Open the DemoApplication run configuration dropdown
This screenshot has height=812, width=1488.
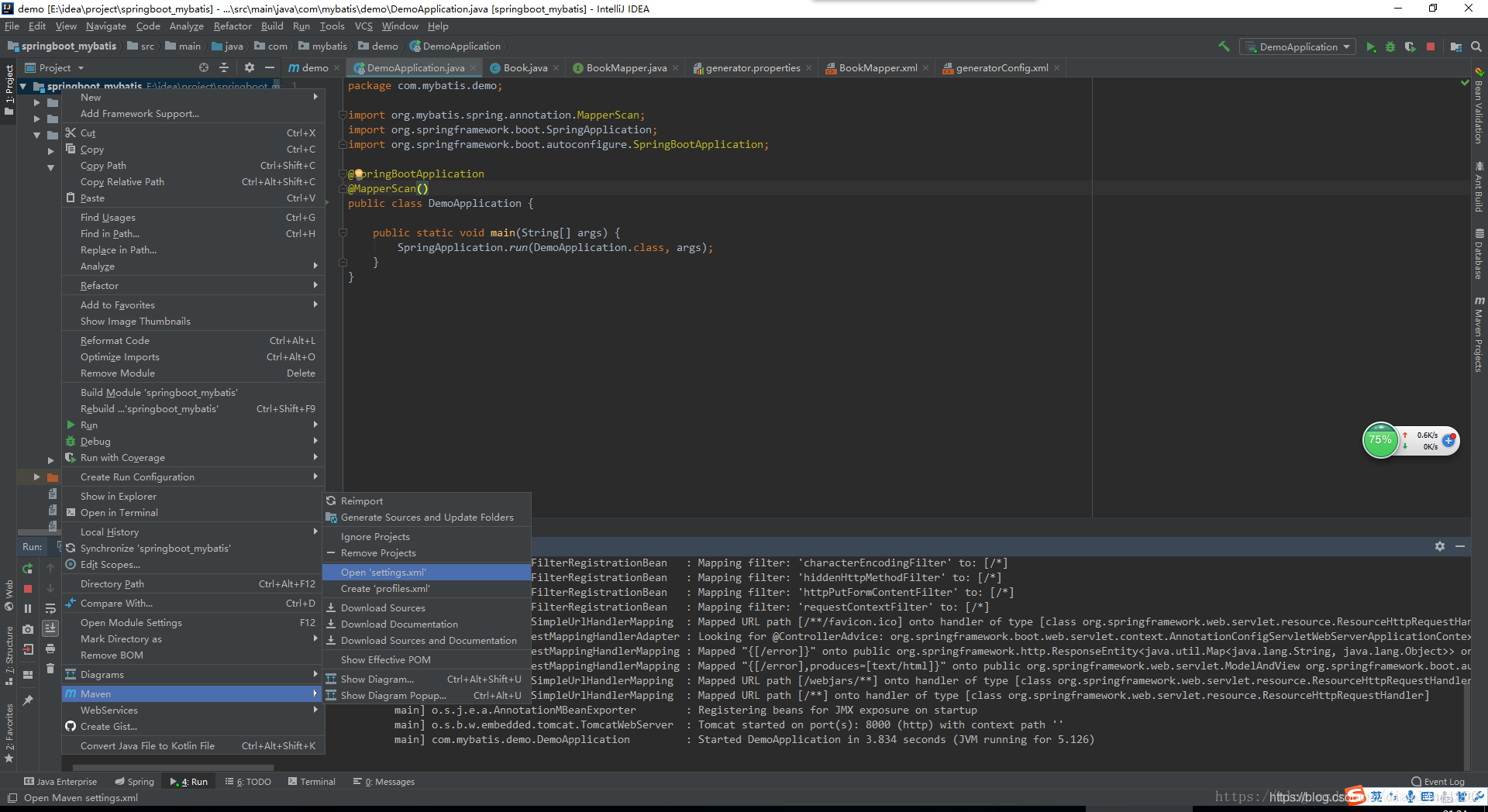(1298, 47)
